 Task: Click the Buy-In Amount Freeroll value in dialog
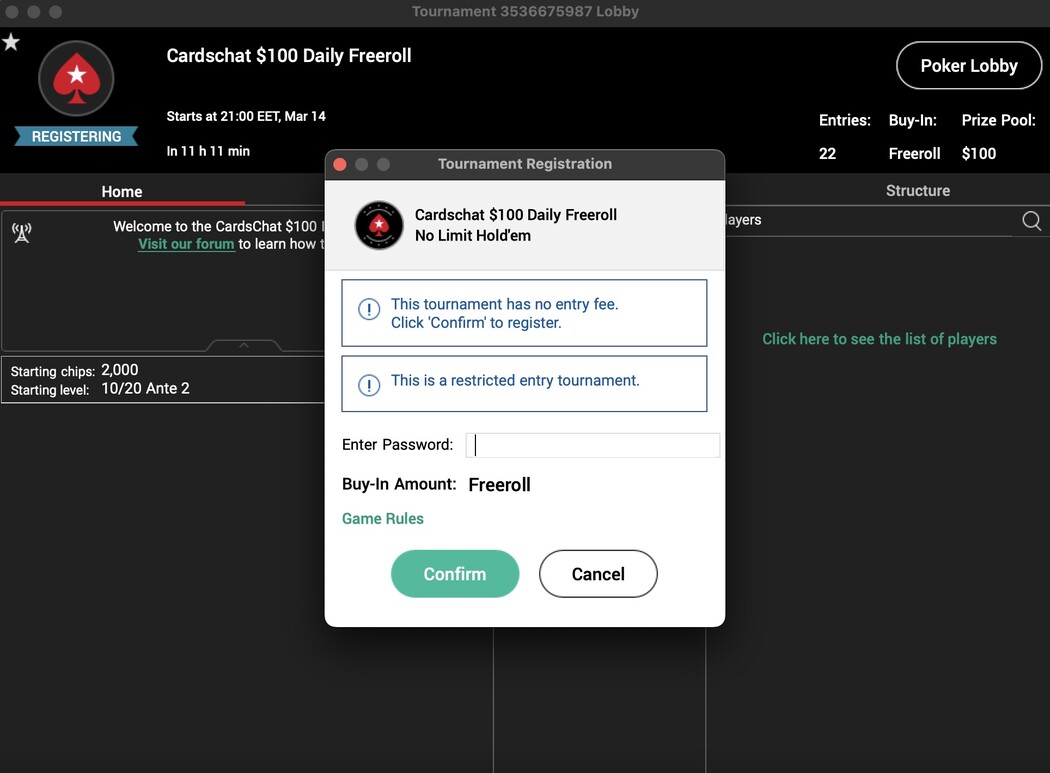coord(500,484)
